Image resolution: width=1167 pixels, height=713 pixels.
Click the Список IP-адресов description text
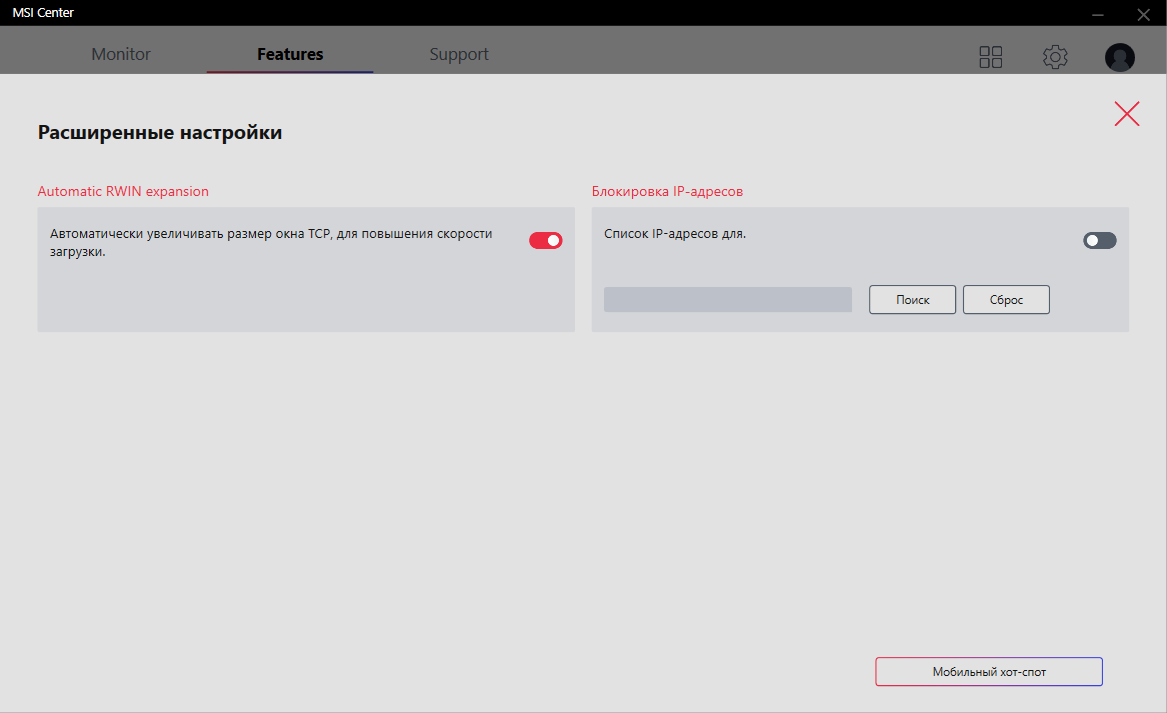[x=675, y=234]
